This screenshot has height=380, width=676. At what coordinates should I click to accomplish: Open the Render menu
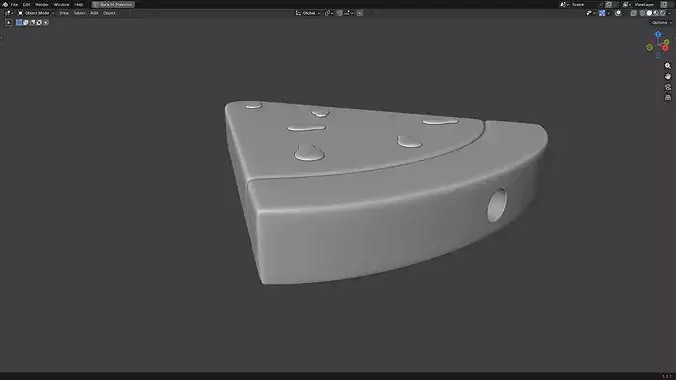pos(41,4)
